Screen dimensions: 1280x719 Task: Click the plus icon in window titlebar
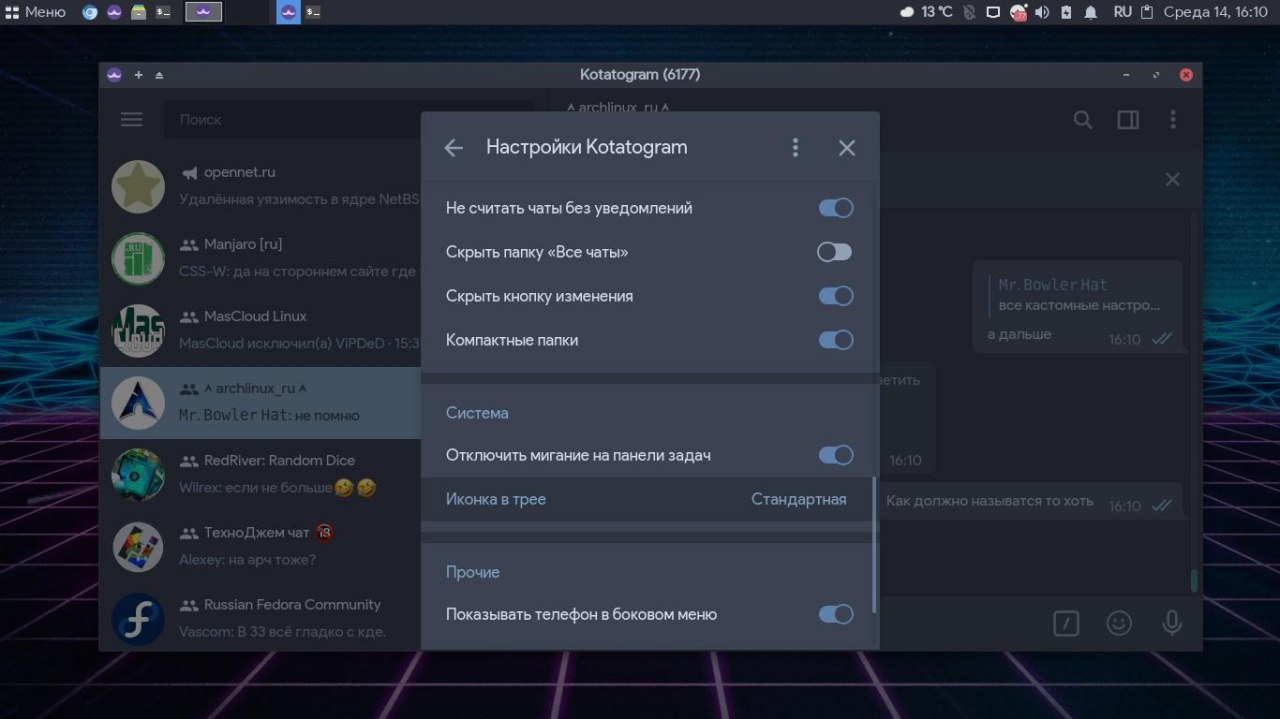(138, 75)
